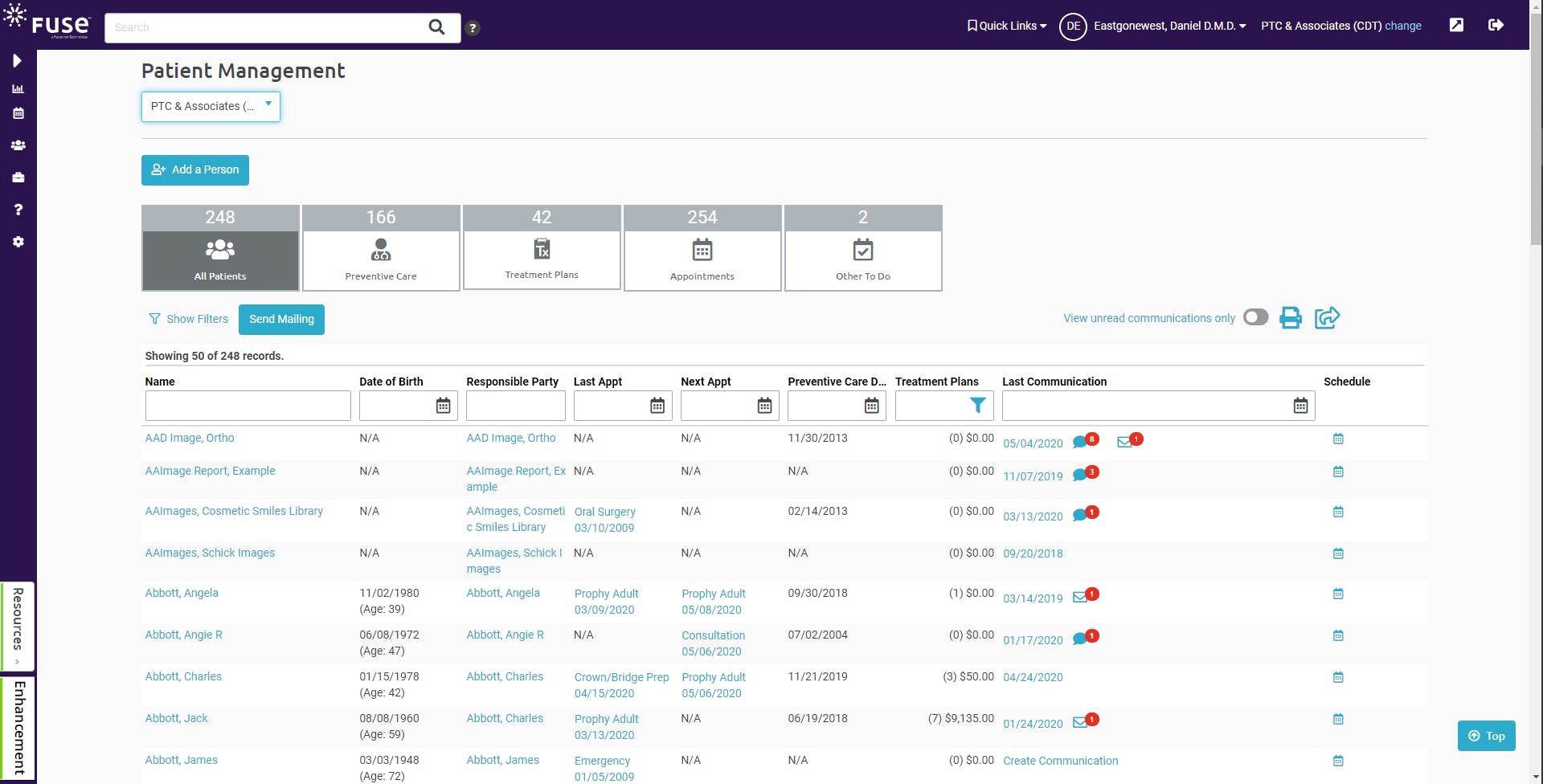1543x784 pixels.
Task: Click the Add a Person button
Action: [194, 169]
